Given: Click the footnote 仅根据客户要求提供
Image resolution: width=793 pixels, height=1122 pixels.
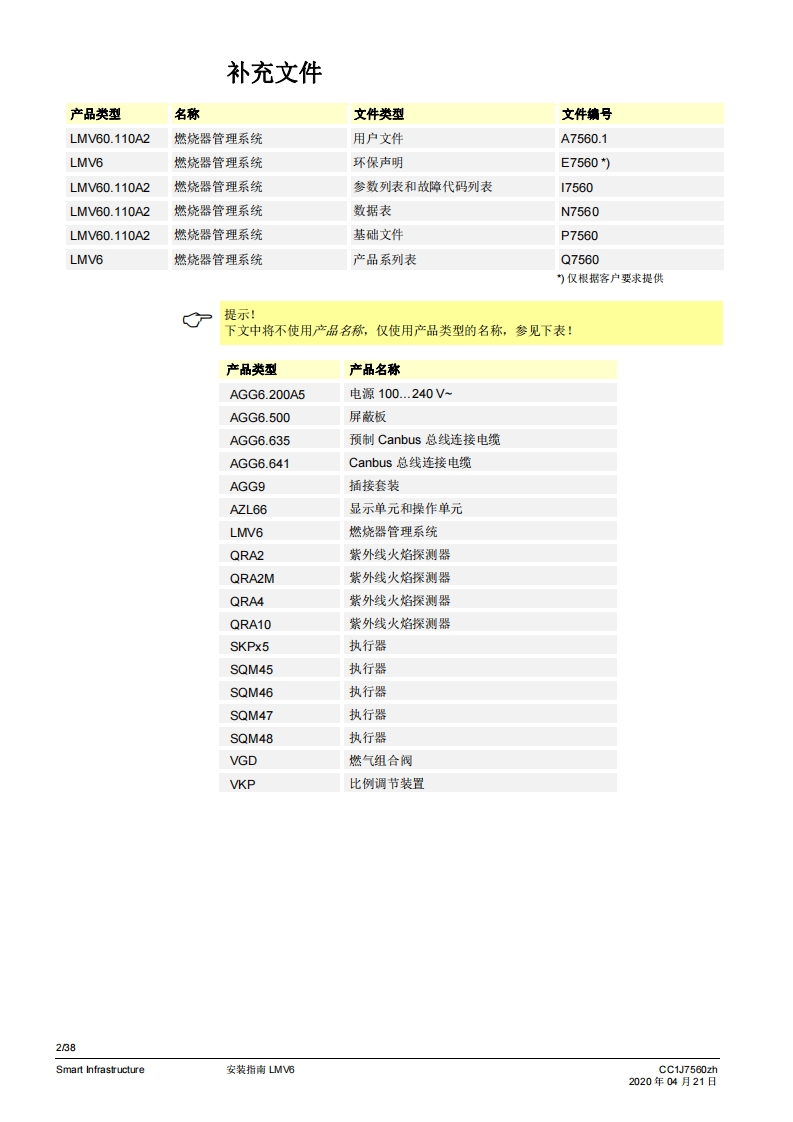Looking at the screenshot, I should [x=610, y=279].
